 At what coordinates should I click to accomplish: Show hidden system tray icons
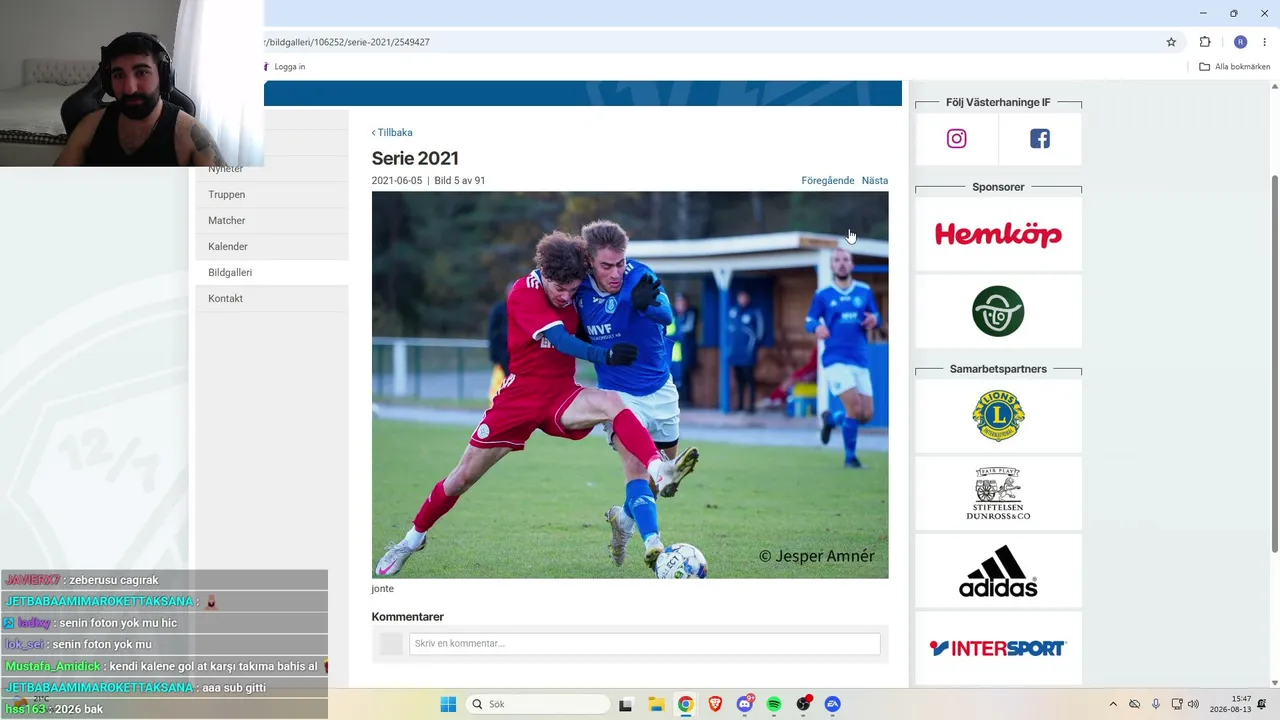pos(1113,704)
